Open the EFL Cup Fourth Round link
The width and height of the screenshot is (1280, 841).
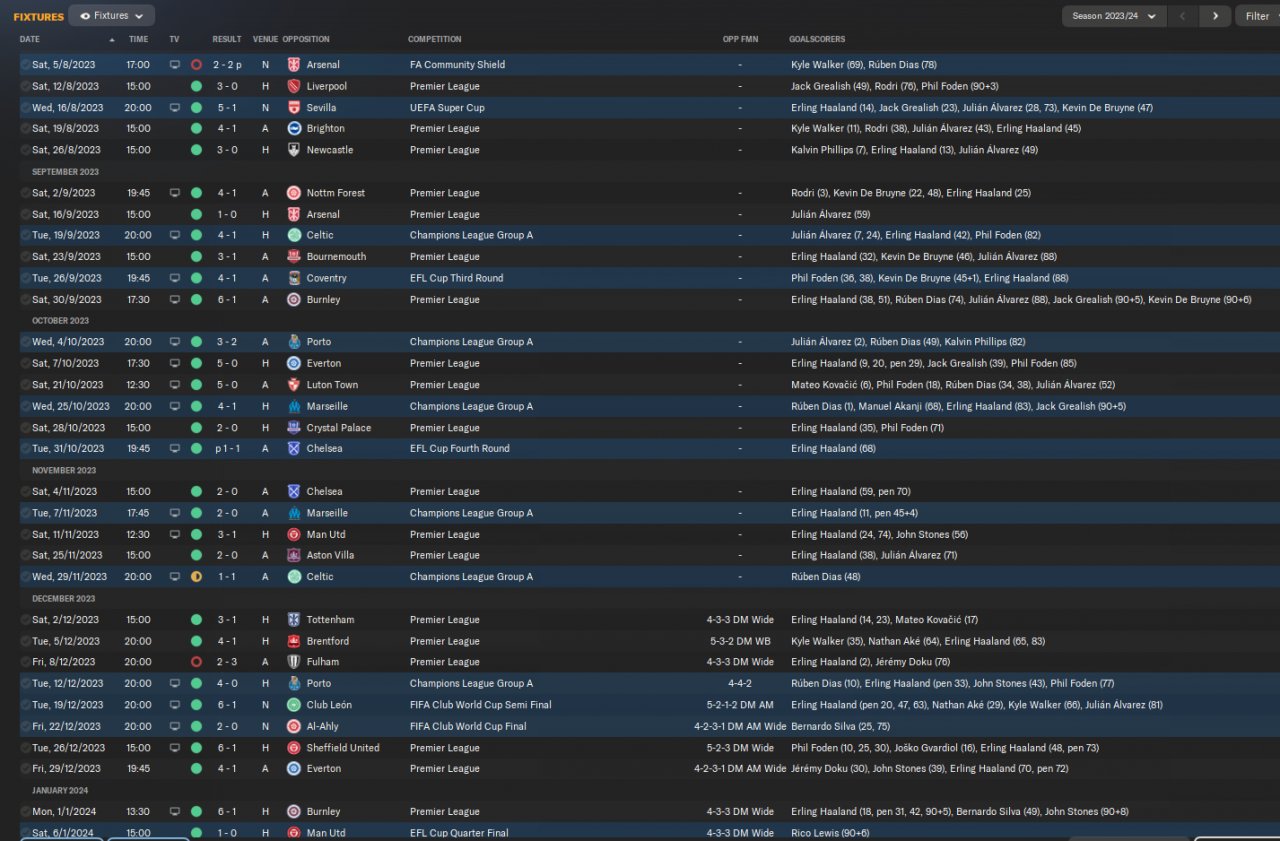click(459, 449)
